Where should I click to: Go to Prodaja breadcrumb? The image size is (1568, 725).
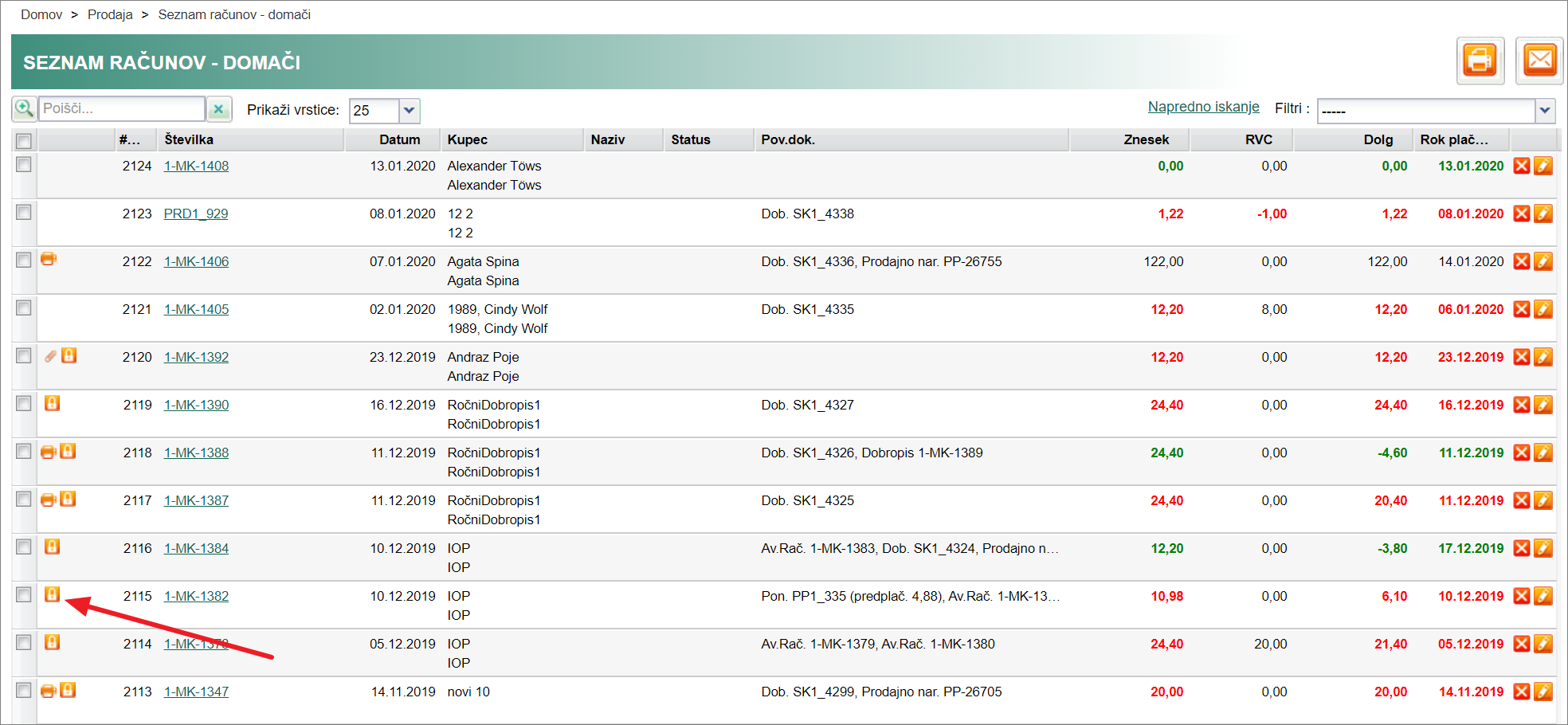coord(110,14)
